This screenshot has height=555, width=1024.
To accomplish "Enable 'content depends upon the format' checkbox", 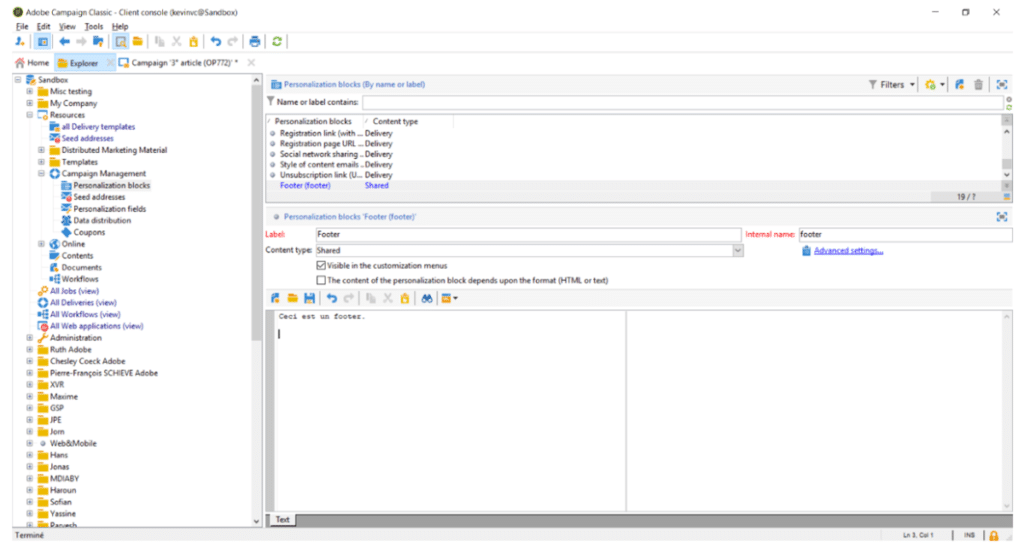I will (321, 280).
